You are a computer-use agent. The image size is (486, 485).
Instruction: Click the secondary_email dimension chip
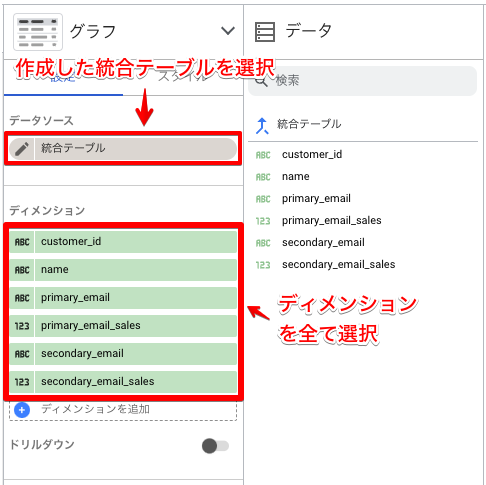[x=123, y=354]
